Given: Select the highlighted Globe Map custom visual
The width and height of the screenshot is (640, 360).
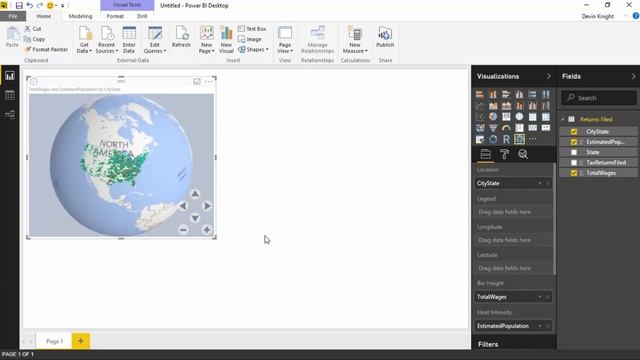Looking at the screenshot, I should coord(519,139).
